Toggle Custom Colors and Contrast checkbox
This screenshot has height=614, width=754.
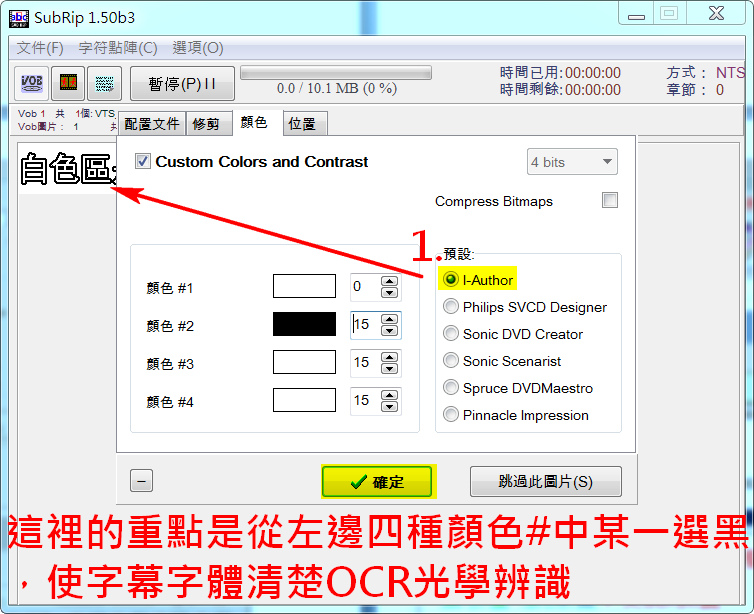[143, 162]
